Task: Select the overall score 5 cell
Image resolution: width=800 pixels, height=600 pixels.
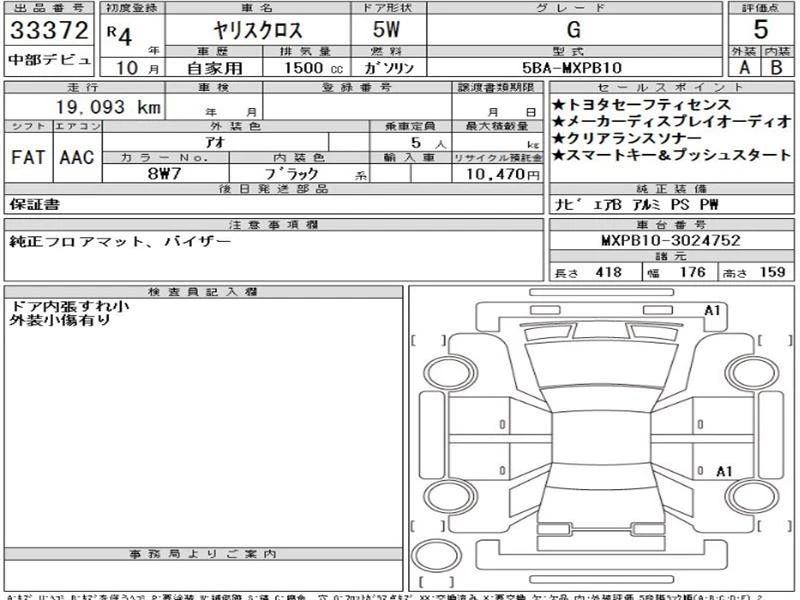Action: (760, 29)
